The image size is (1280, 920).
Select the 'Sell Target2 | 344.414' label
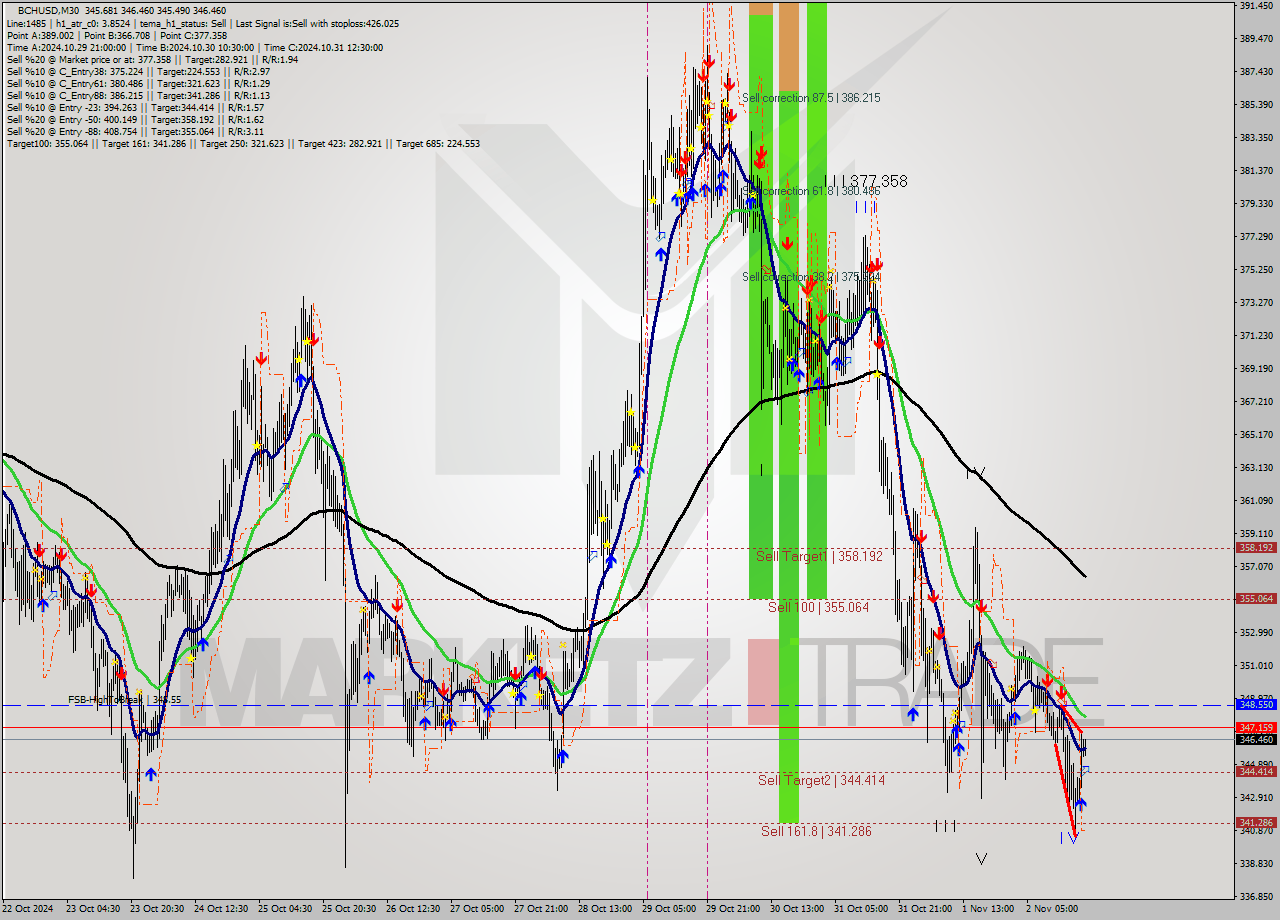click(x=821, y=780)
